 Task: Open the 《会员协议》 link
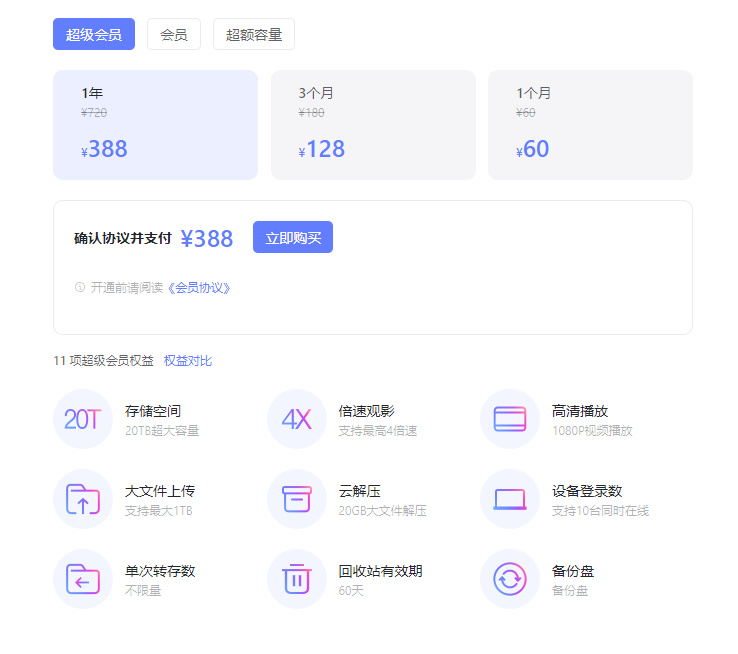(200, 288)
